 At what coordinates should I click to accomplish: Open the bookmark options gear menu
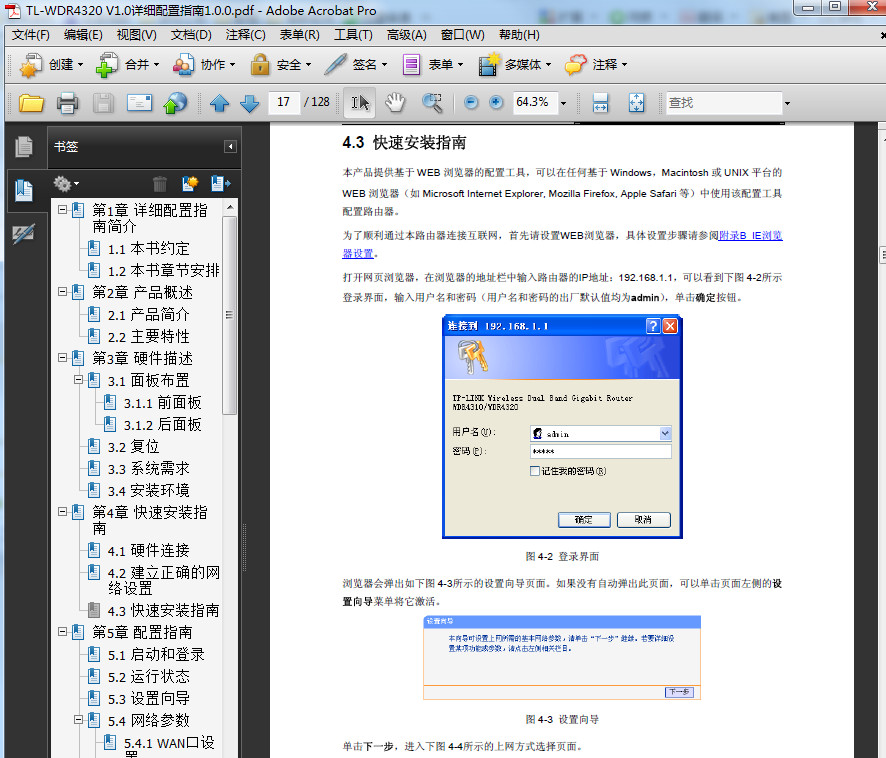[64, 184]
